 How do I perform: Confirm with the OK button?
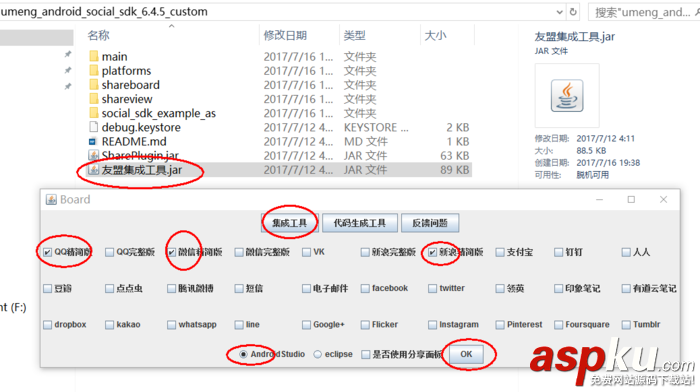[x=466, y=354]
